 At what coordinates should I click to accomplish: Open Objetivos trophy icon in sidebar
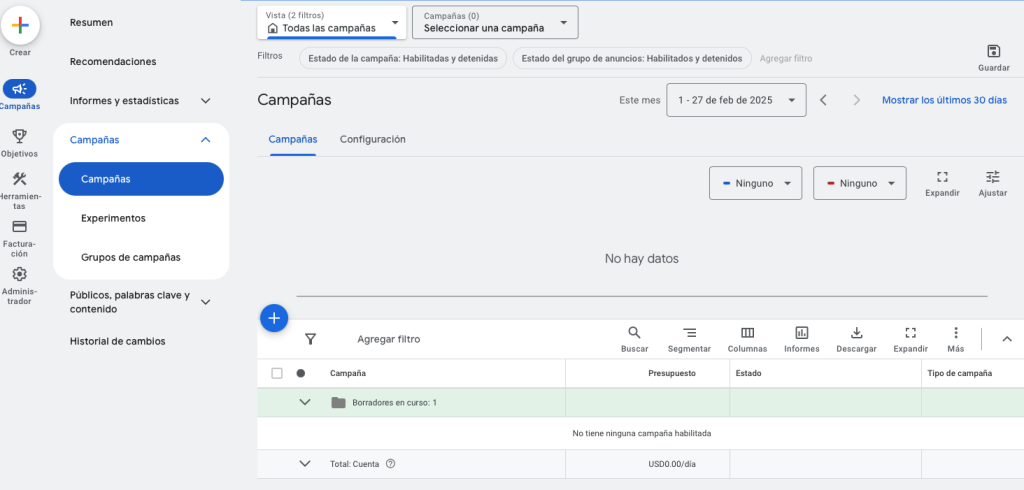20,136
